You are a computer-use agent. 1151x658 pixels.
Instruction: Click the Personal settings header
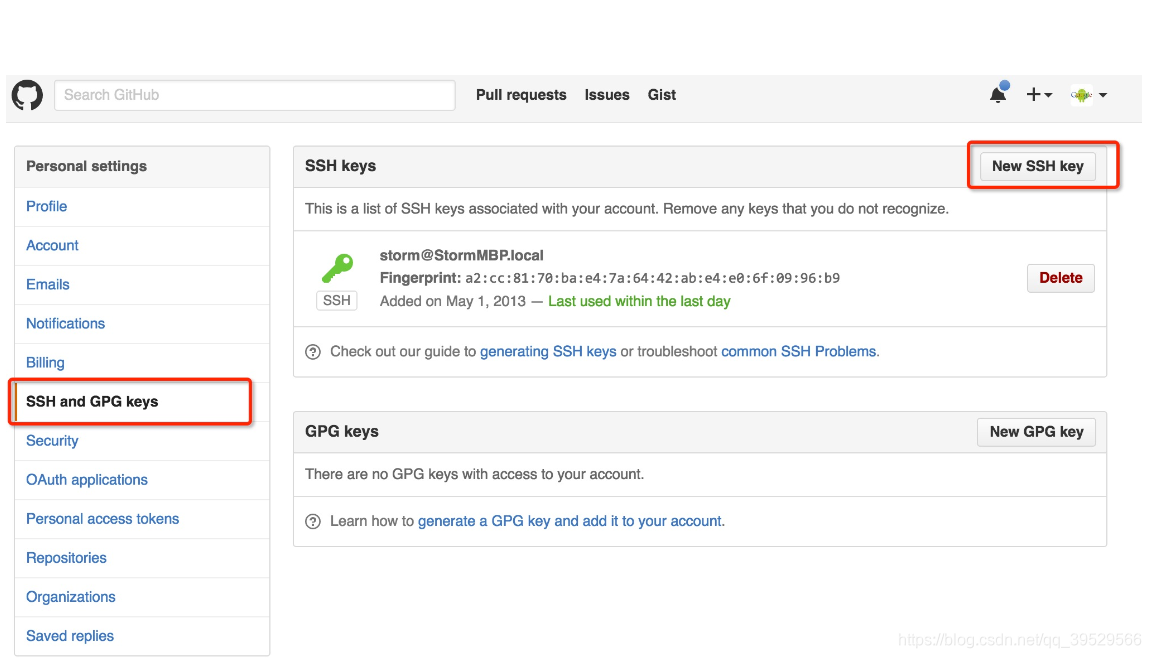tap(87, 166)
